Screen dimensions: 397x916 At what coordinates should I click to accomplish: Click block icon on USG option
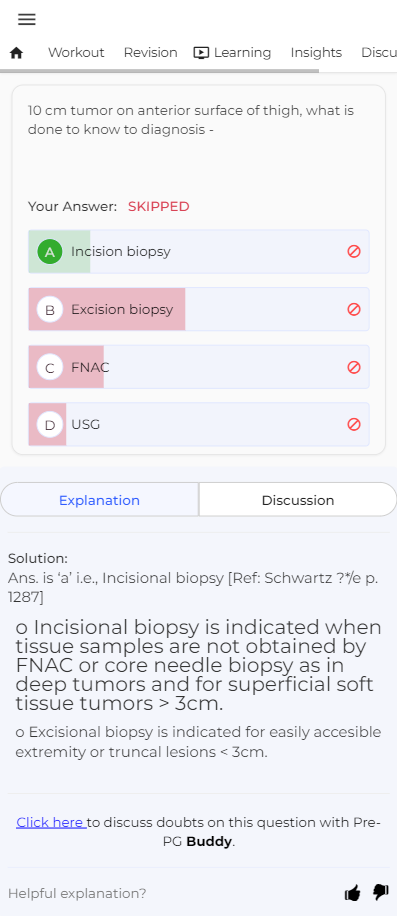tap(354, 425)
